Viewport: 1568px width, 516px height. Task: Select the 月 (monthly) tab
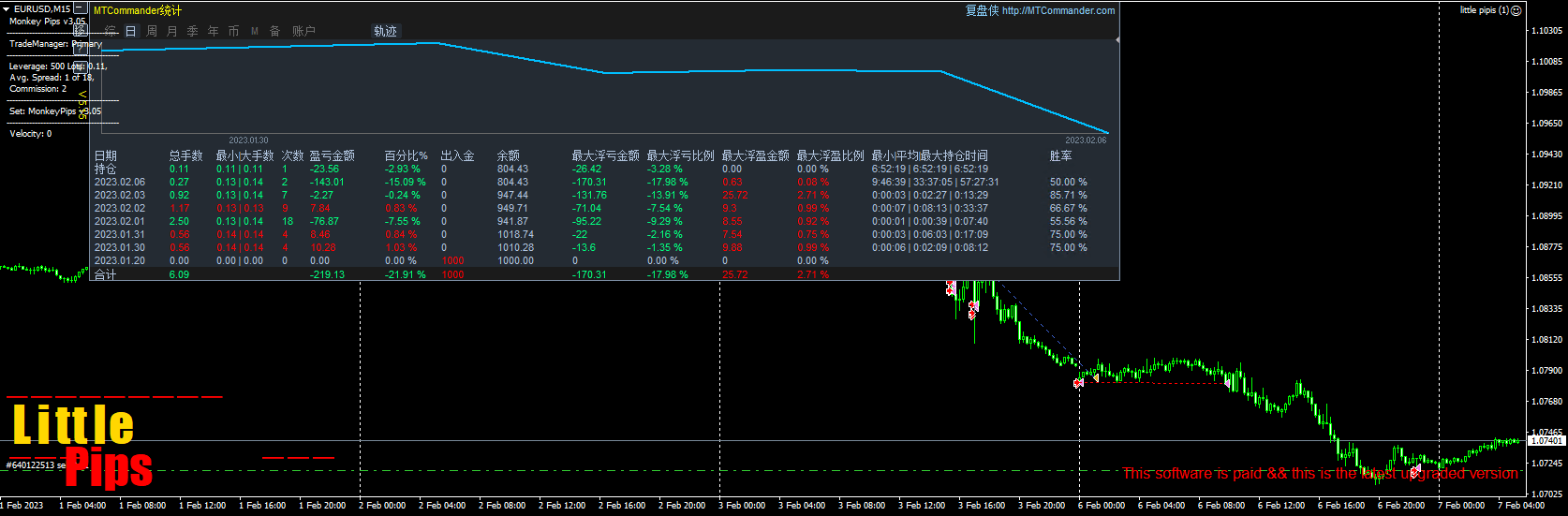pyautogui.click(x=172, y=31)
